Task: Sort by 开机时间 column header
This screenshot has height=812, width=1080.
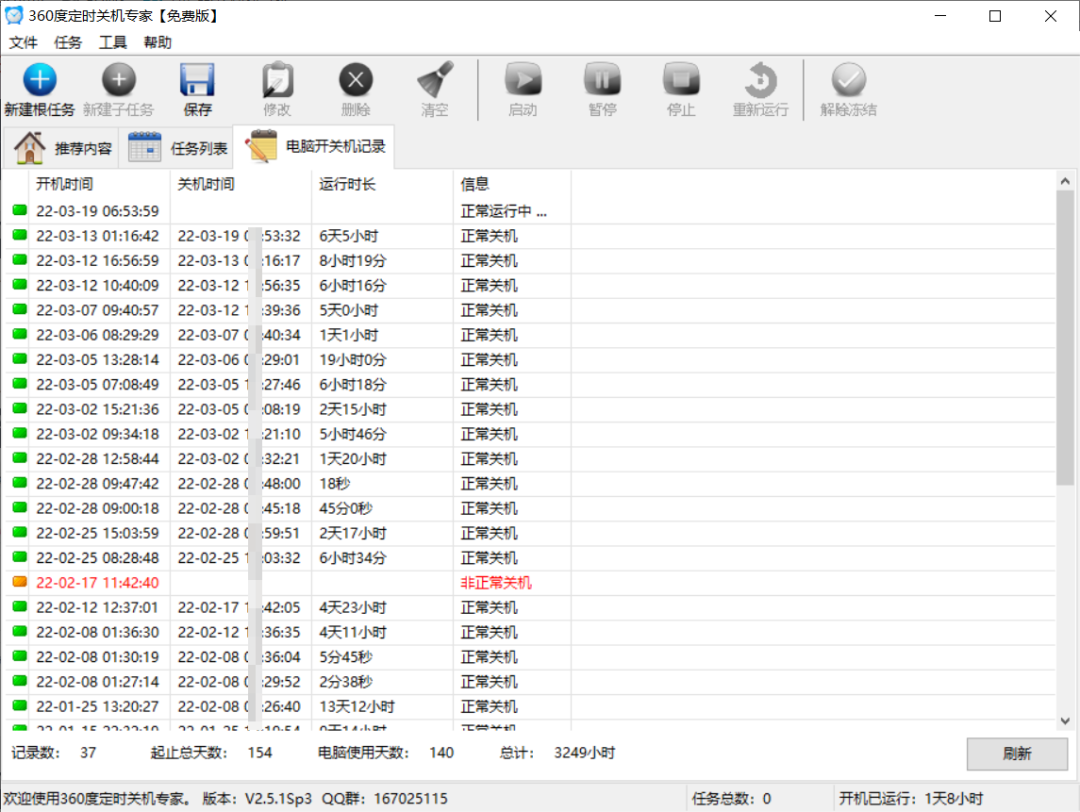Action: tap(99, 184)
